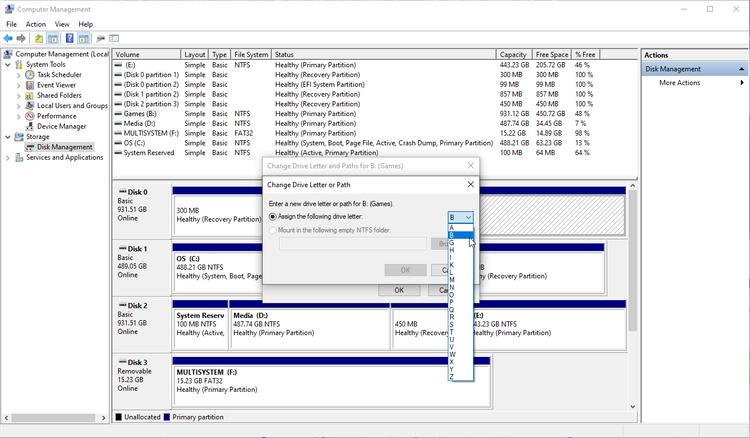The width and height of the screenshot is (750, 438).
Task: Click the Up One Level folder icon
Action: [x=39, y=38]
